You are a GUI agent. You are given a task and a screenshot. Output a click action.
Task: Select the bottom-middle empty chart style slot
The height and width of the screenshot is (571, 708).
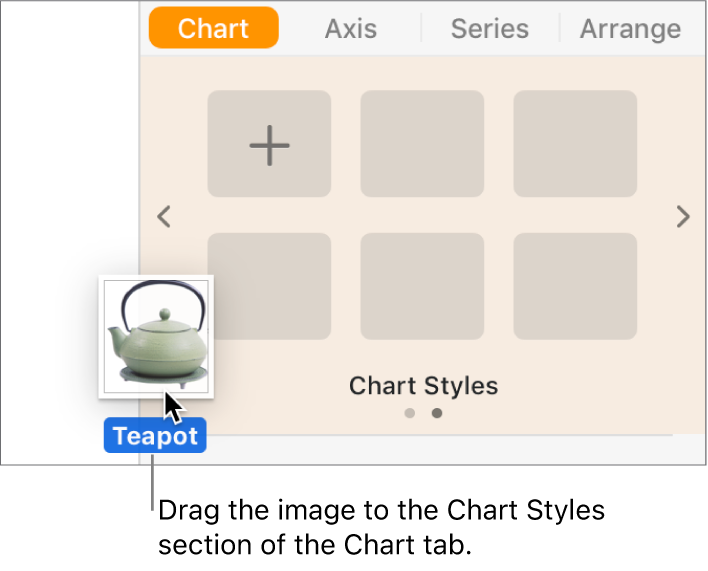(422, 286)
